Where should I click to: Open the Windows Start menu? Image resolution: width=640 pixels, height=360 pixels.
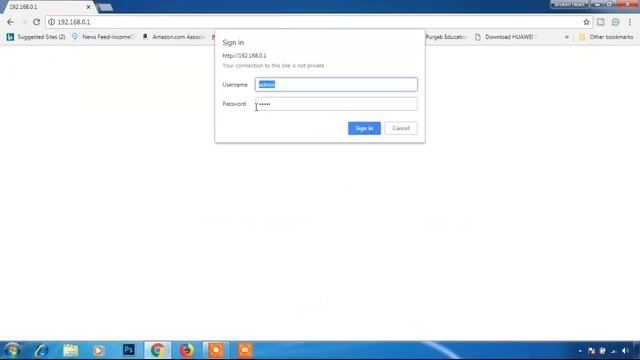pyautogui.click(x=12, y=350)
